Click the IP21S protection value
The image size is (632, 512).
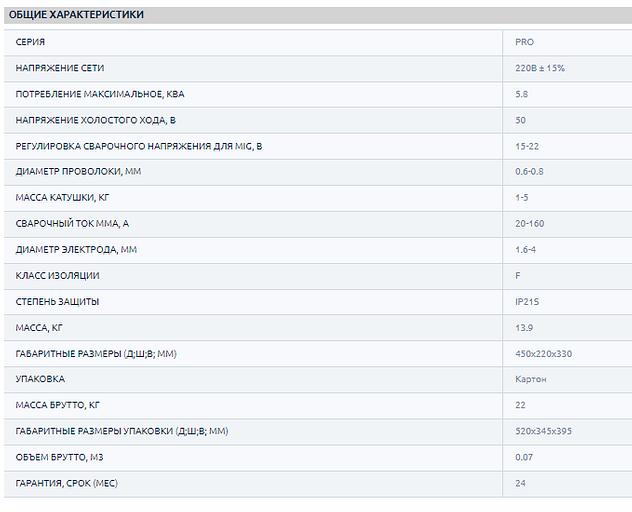[527, 301]
